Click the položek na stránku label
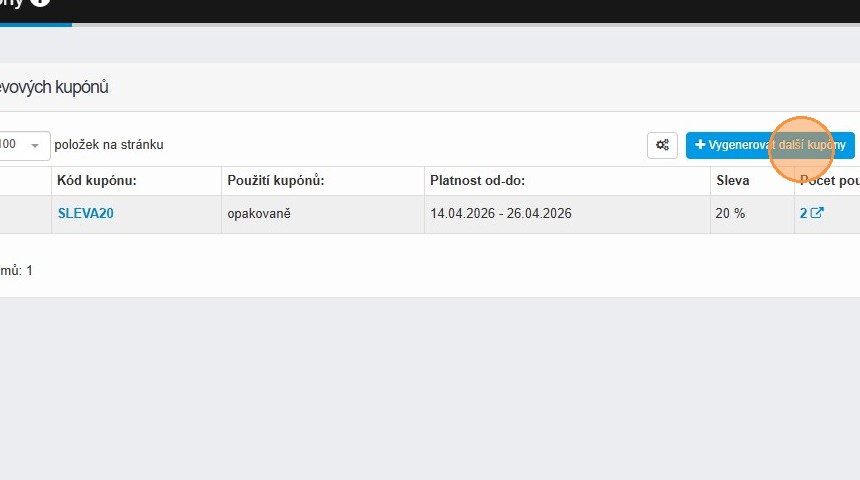The width and height of the screenshot is (860, 480). point(109,145)
